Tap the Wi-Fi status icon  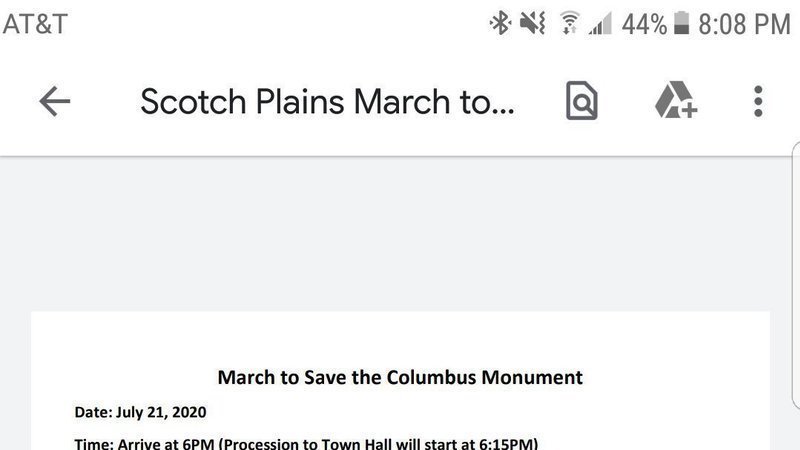click(x=569, y=24)
